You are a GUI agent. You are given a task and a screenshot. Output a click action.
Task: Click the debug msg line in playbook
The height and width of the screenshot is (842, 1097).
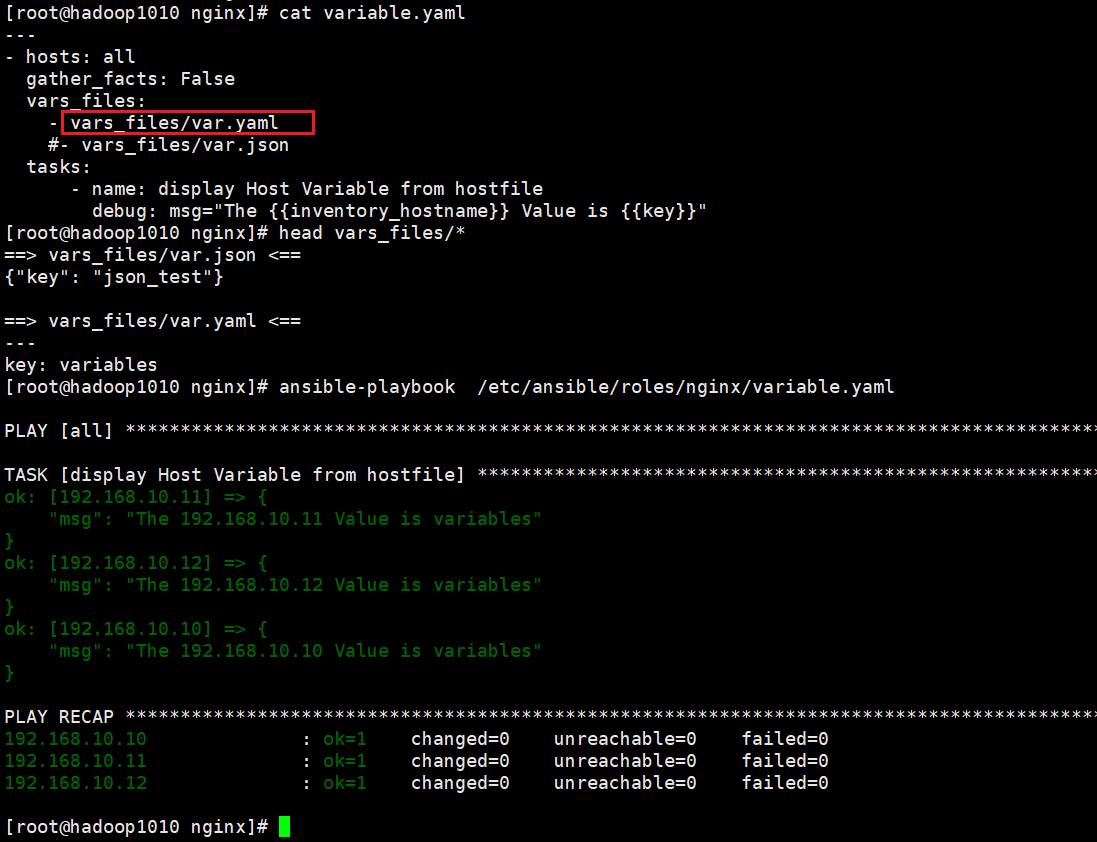click(399, 211)
